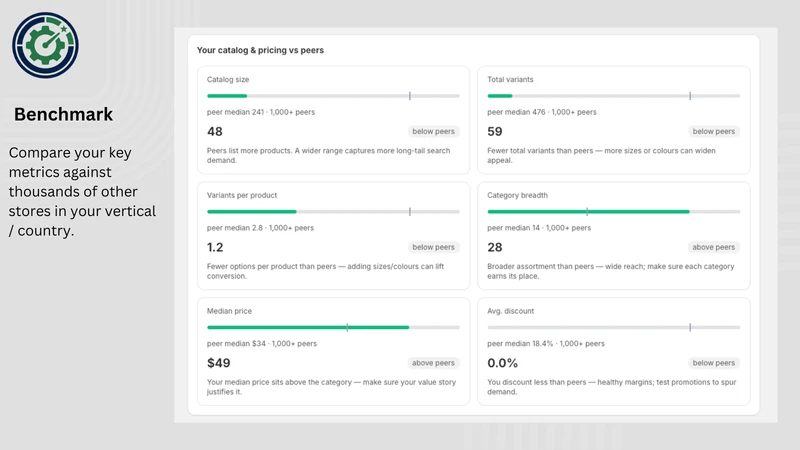
Task: Click 'peer median 2.8 · 1,000+ peers' text
Action: point(260,228)
